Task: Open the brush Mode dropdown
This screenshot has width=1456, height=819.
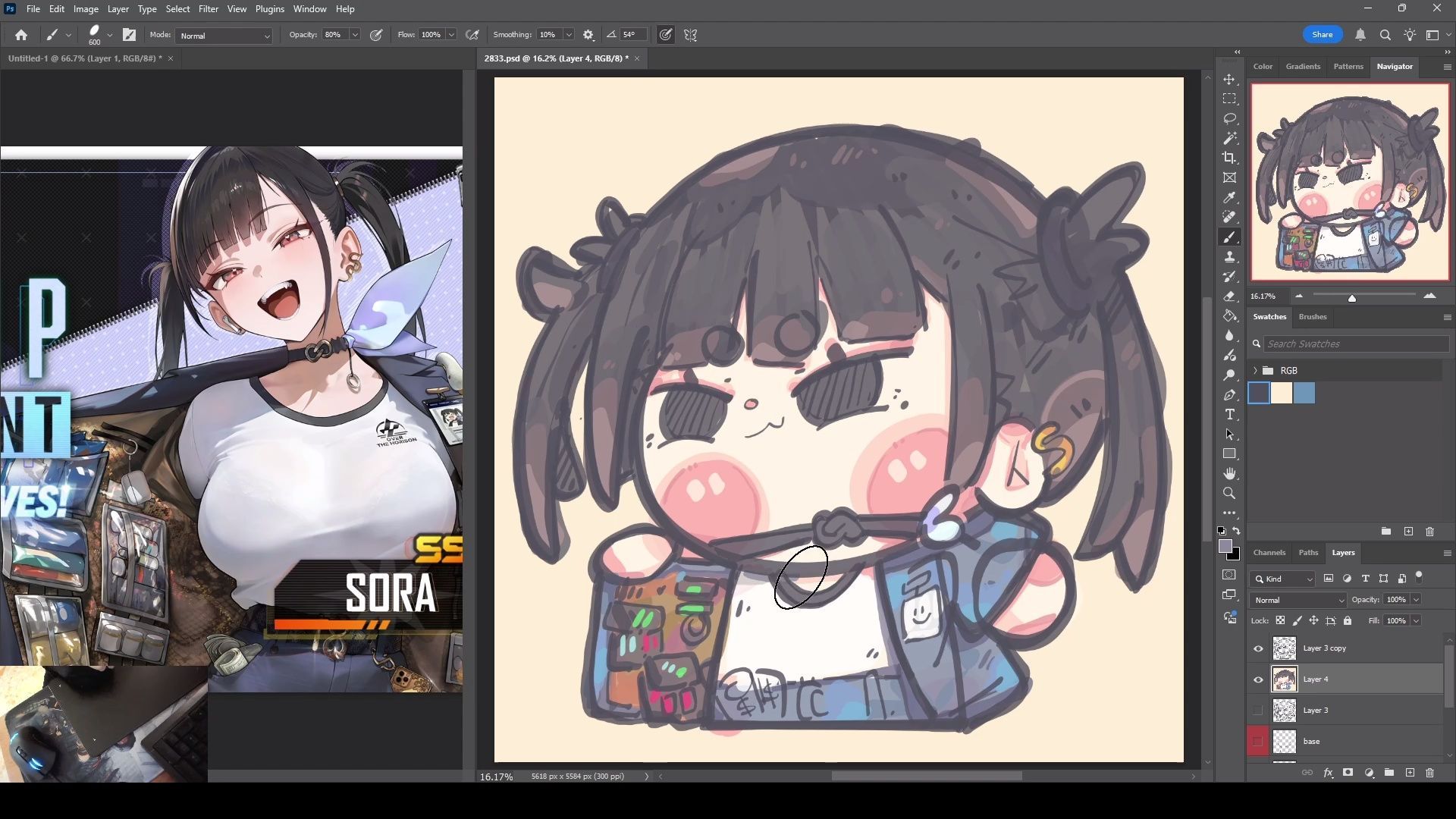Action: [224, 36]
